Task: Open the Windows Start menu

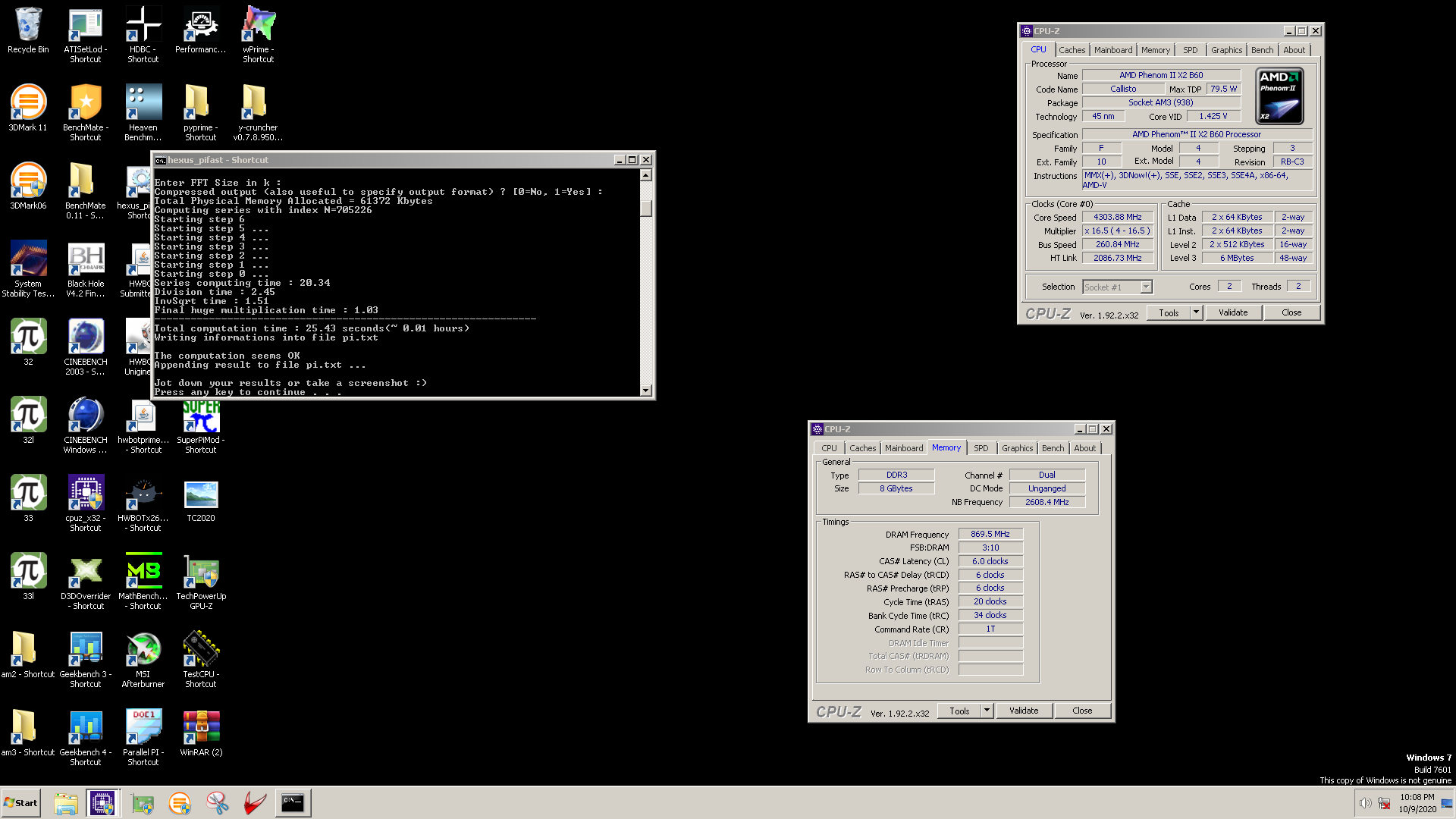Action: [x=21, y=803]
